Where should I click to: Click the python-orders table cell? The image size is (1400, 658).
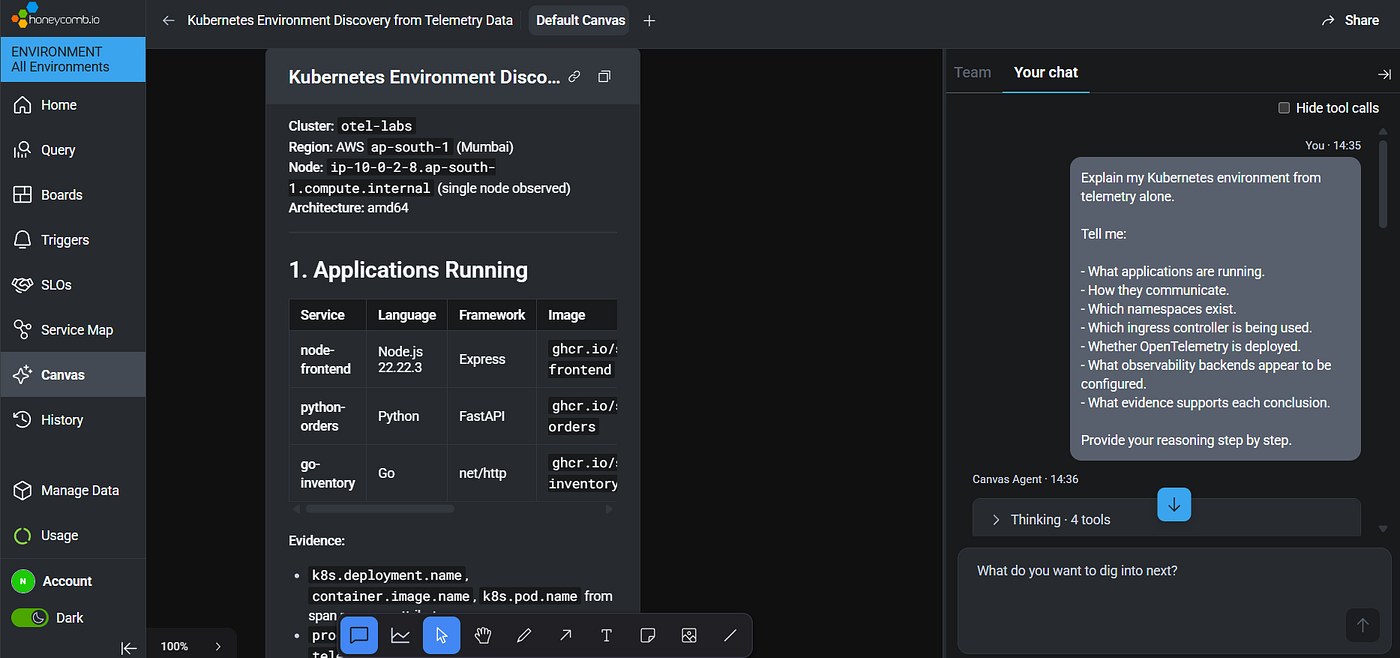click(x=328, y=417)
